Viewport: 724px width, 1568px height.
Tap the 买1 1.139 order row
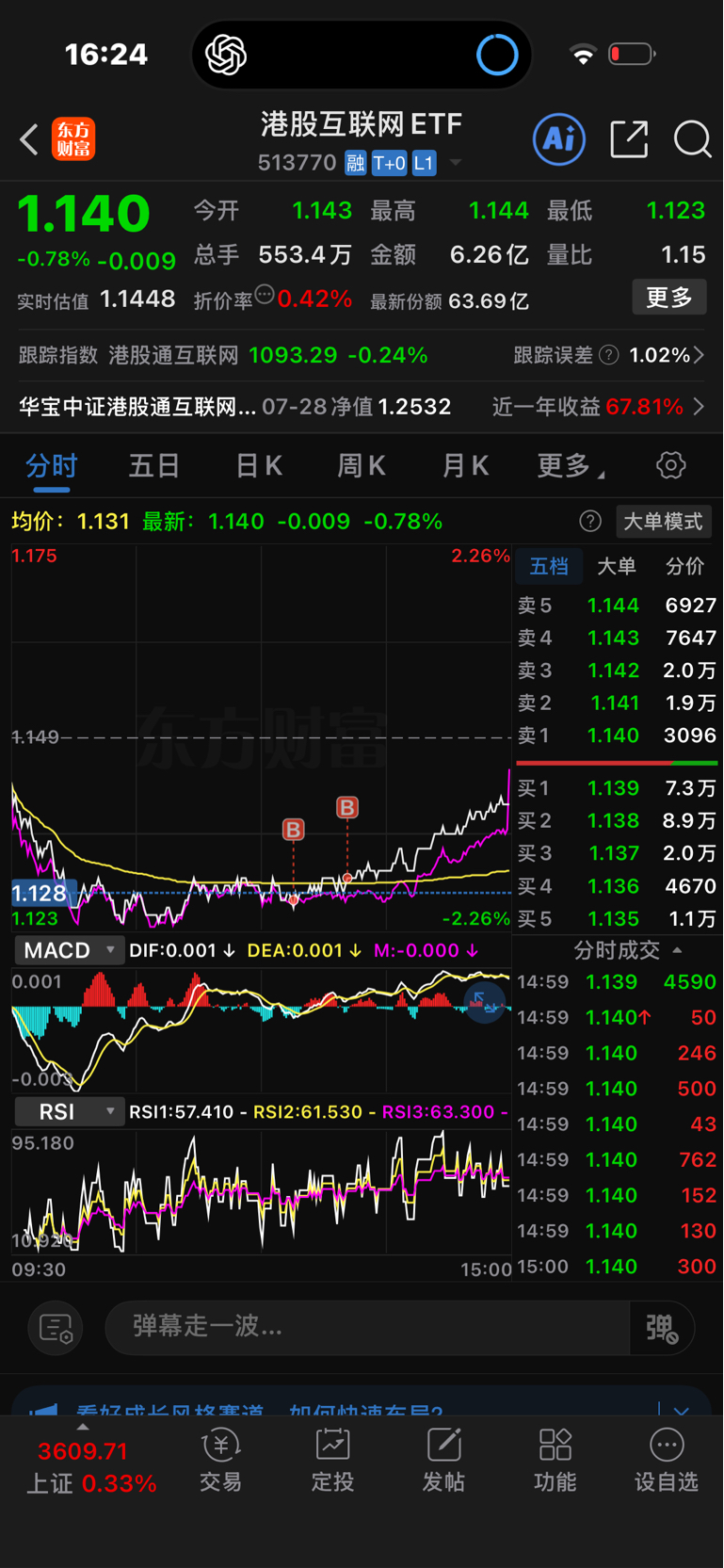[617, 788]
